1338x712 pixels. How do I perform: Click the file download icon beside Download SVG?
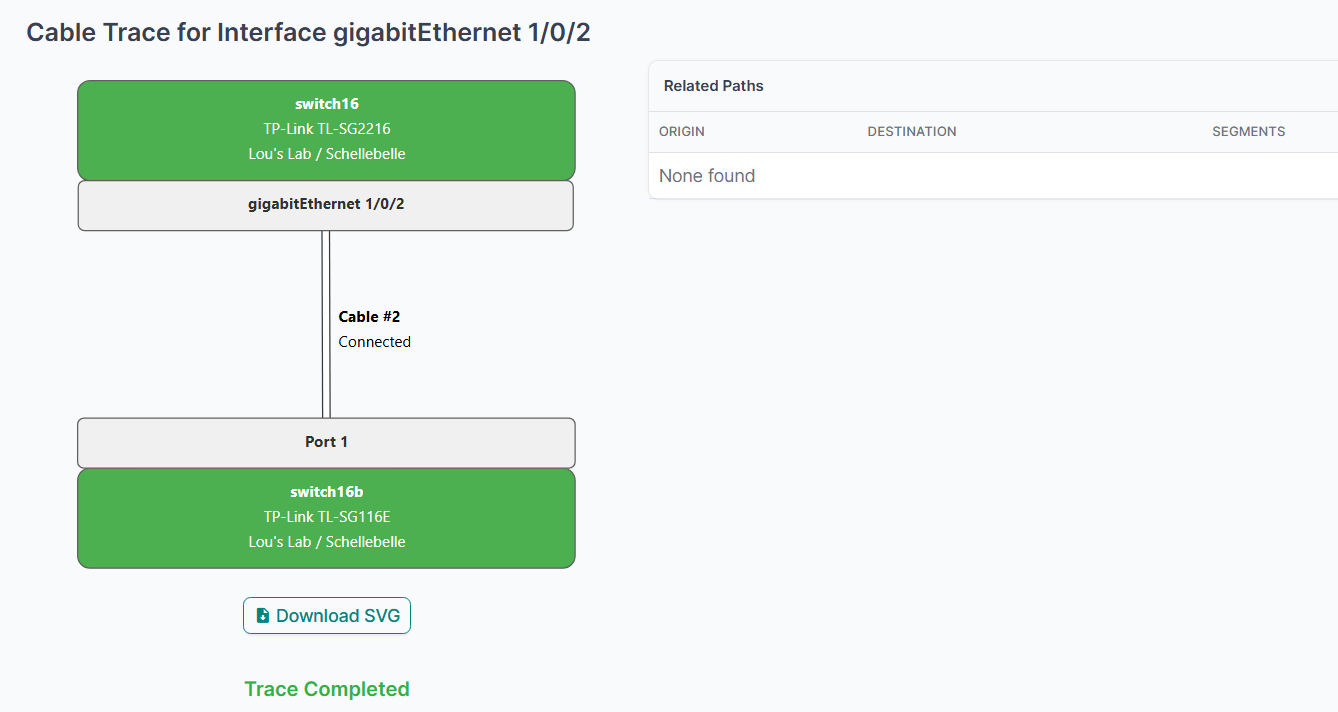tap(263, 616)
